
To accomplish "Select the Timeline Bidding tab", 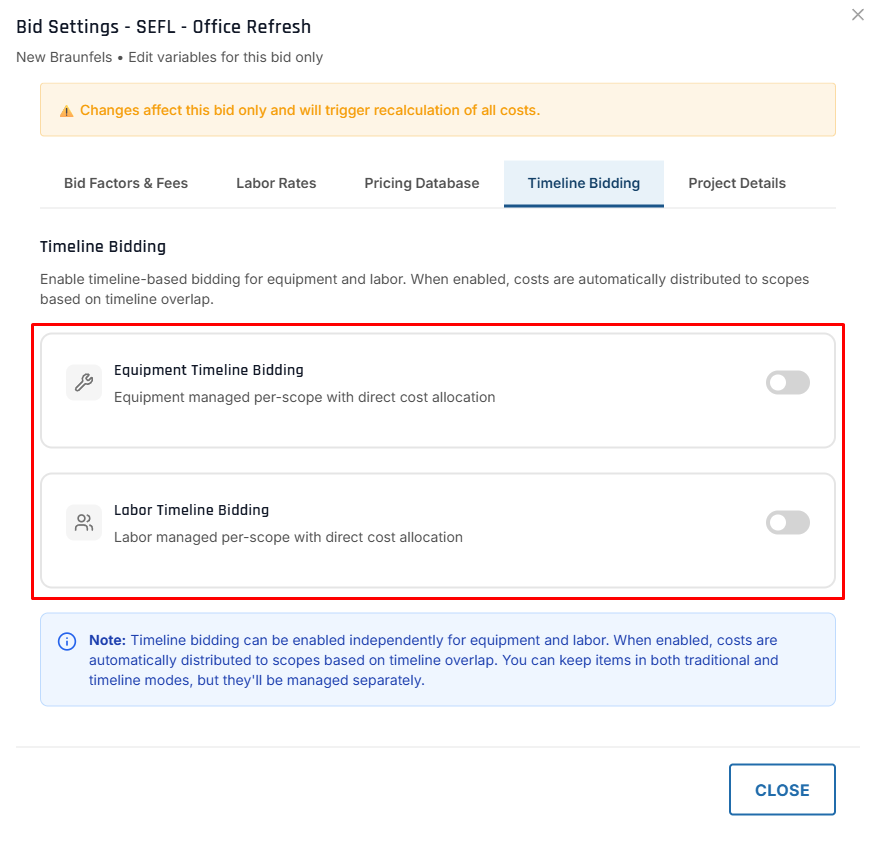I will (x=584, y=184).
